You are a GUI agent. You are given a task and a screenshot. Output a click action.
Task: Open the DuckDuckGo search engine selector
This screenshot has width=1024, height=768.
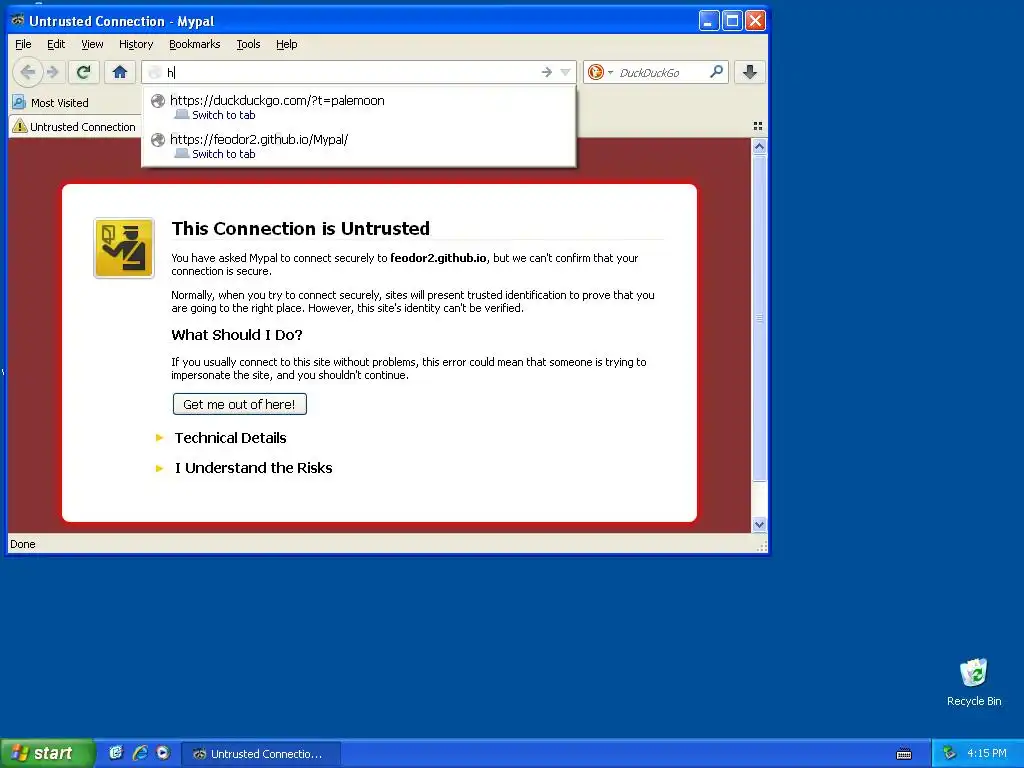click(x=600, y=72)
